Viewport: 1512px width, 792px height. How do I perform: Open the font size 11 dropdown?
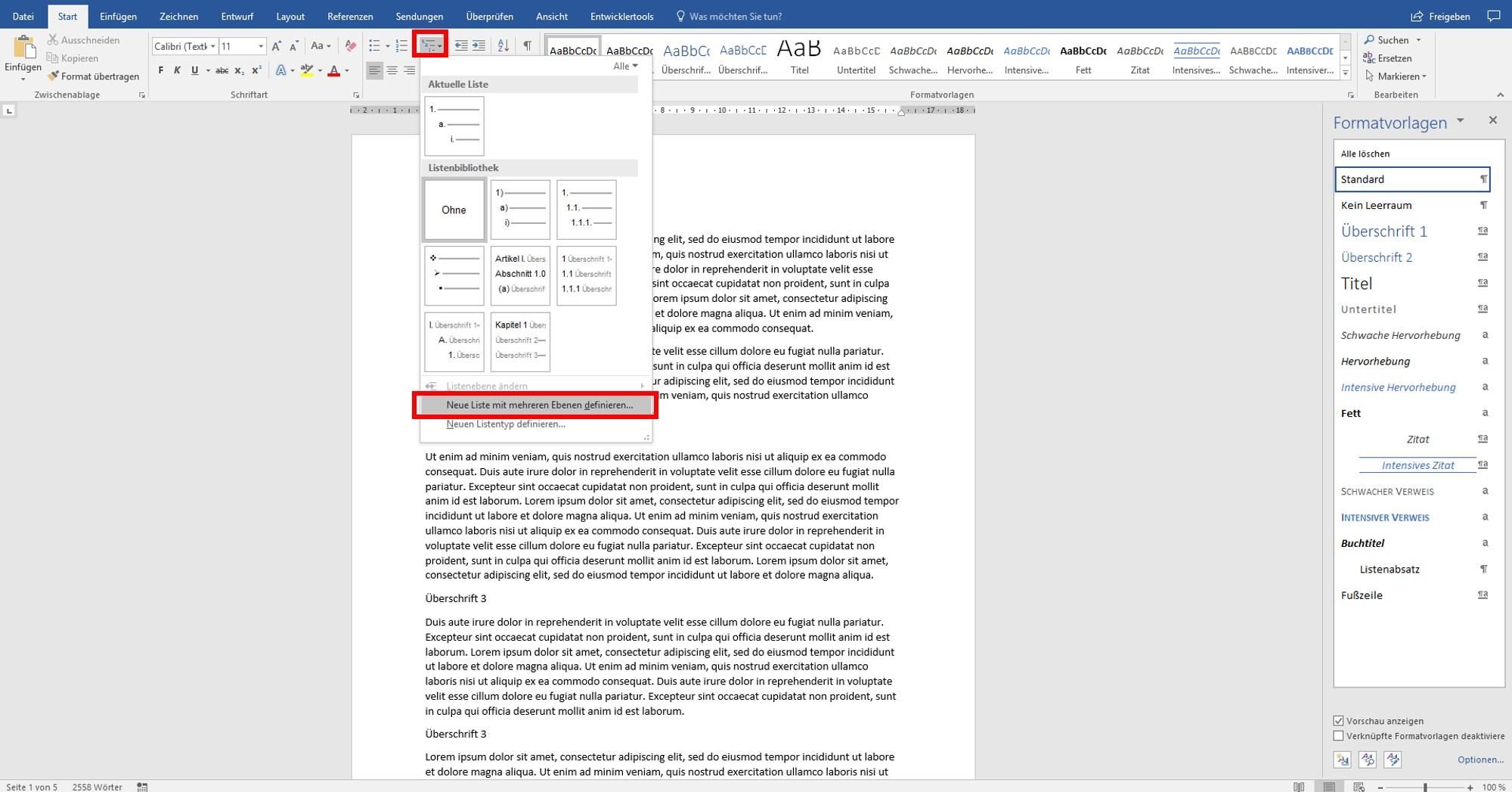tap(261, 46)
